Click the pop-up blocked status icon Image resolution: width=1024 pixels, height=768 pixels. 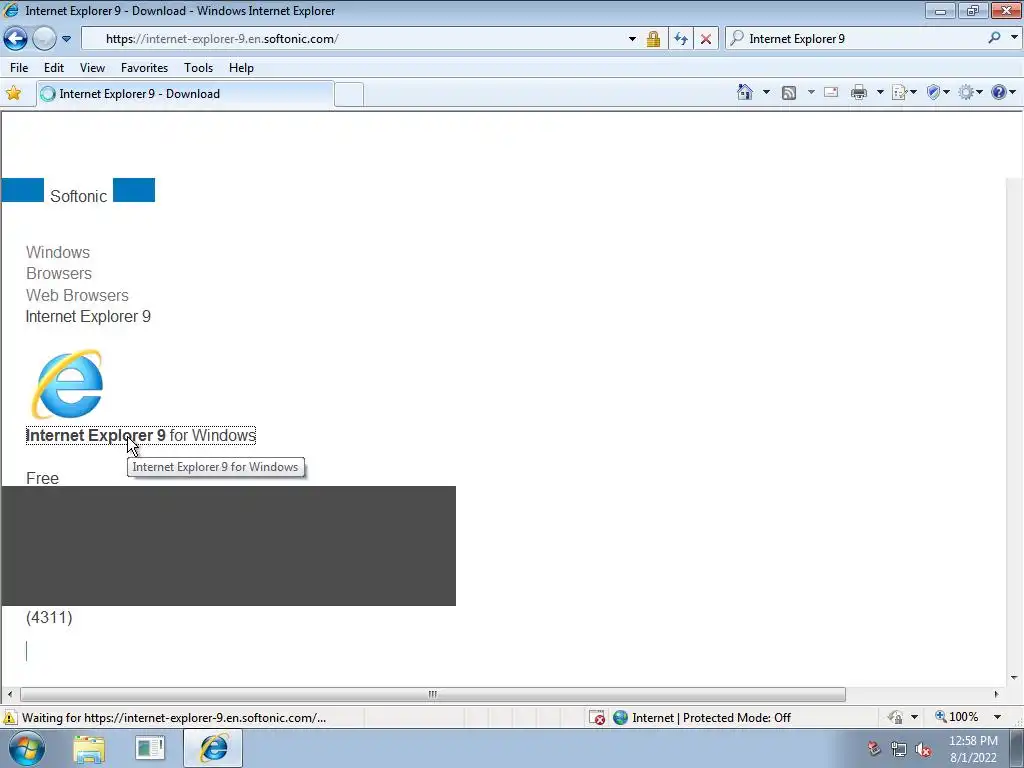[x=596, y=717]
